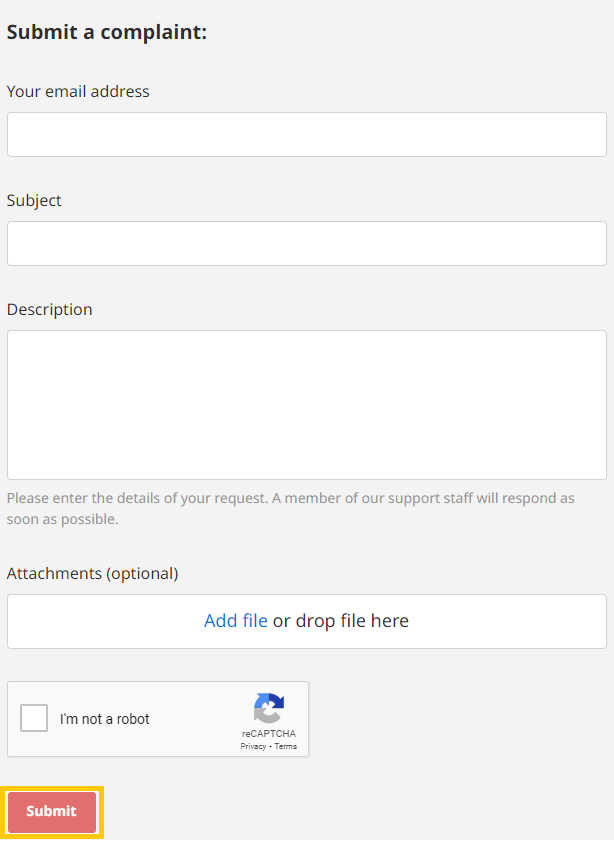The height and width of the screenshot is (843, 614).
Task: Click the "Submit a complaint" heading
Action: click(106, 31)
